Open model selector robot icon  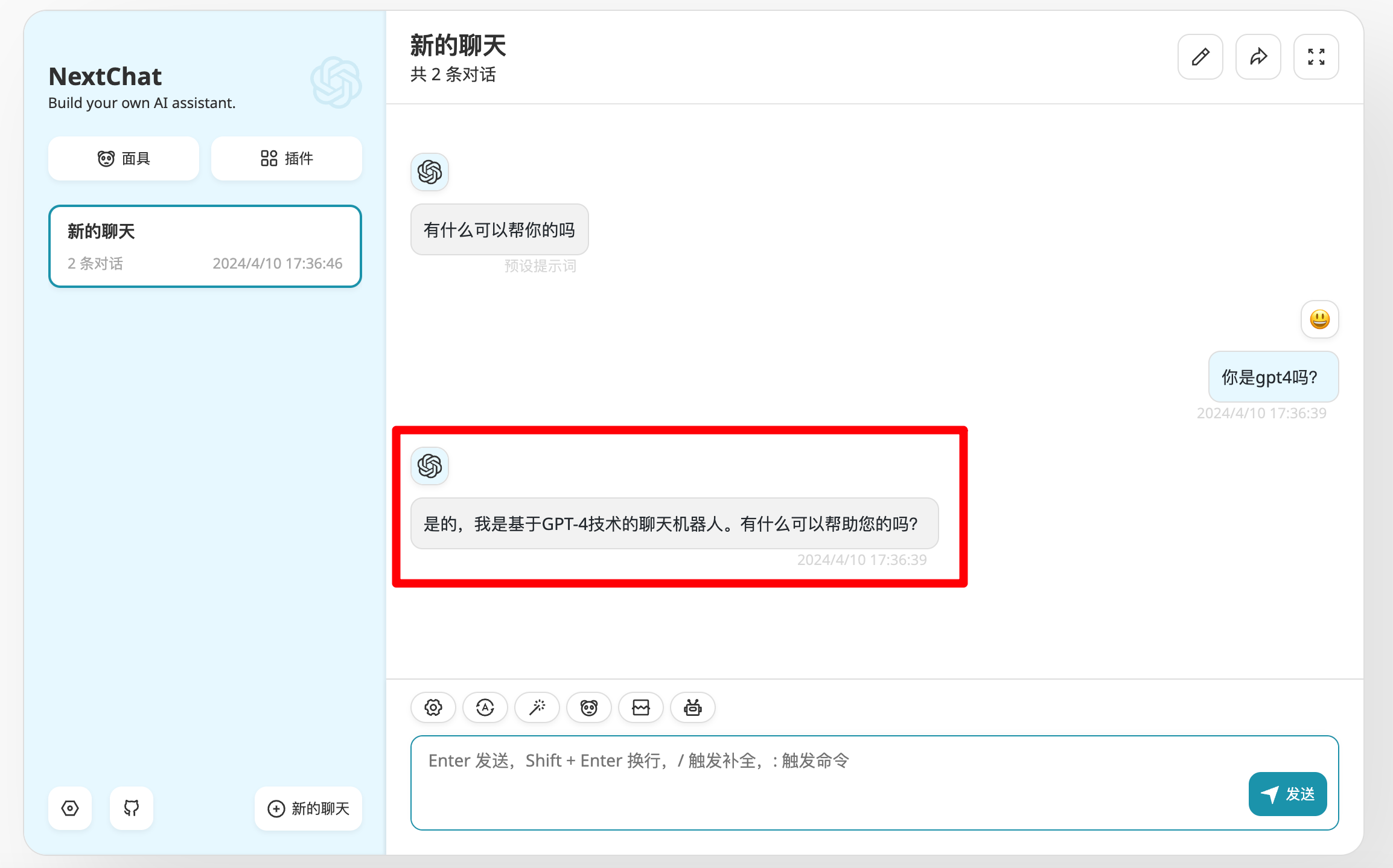tap(693, 707)
